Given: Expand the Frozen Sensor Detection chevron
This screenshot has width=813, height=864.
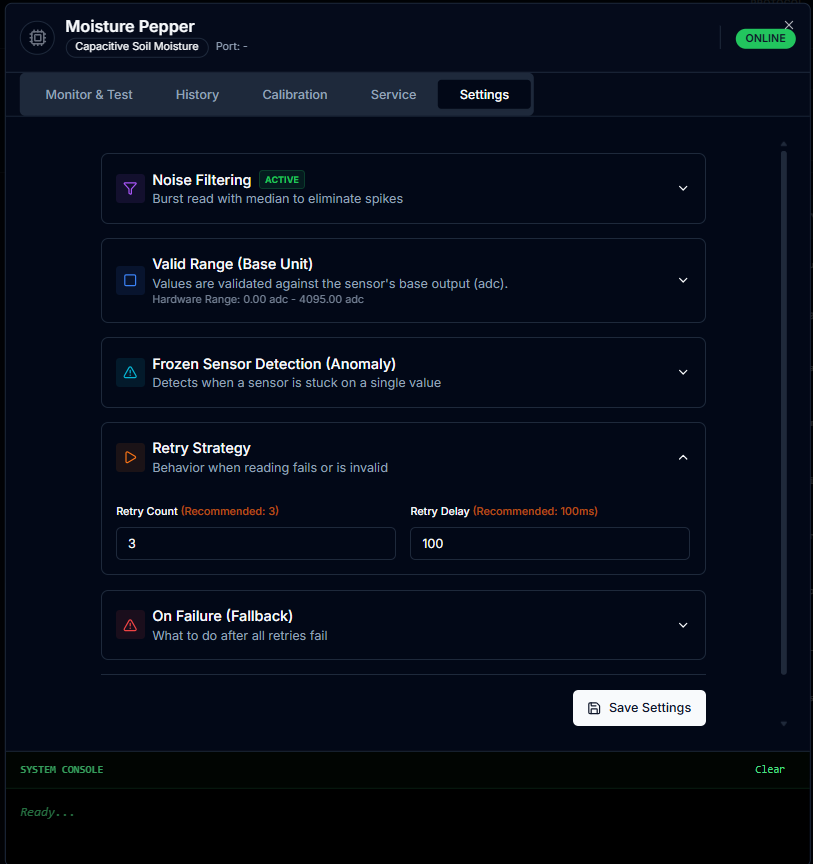Looking at the screenshot, I should pyautogui.click(x=683, y=372).
